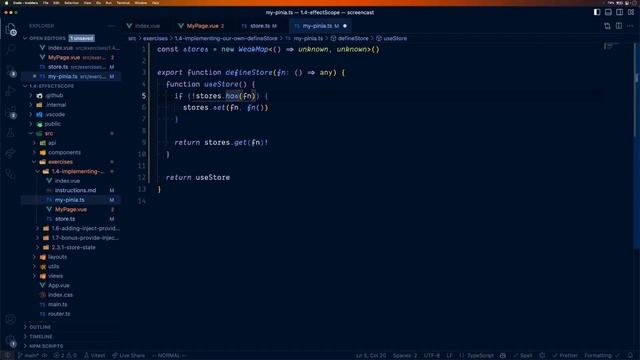This screenshot has height=360, width=640.
Task: Change Spaces: 2 indentation setting
Action: click(404, 356)
